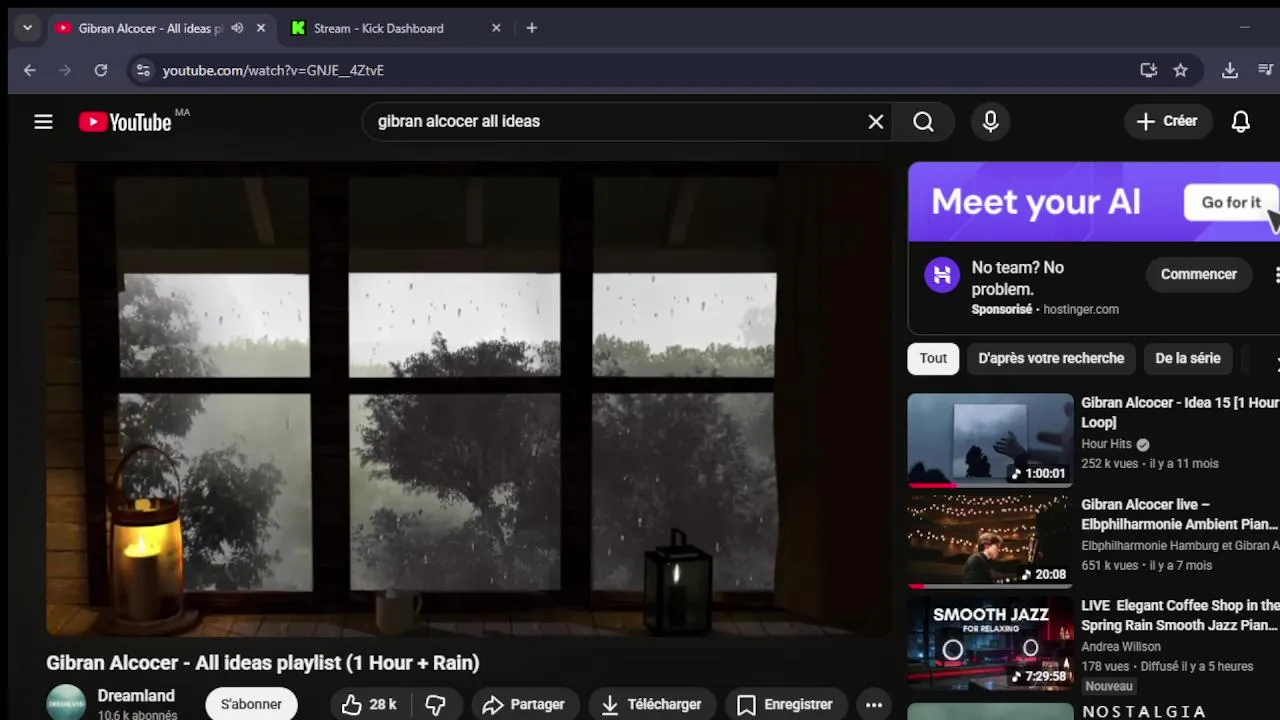The width and height of the screenshot is (1280, 720).
Task: Open Gibran Alcocer - Idea 15 title
Action: [1180, 412]
